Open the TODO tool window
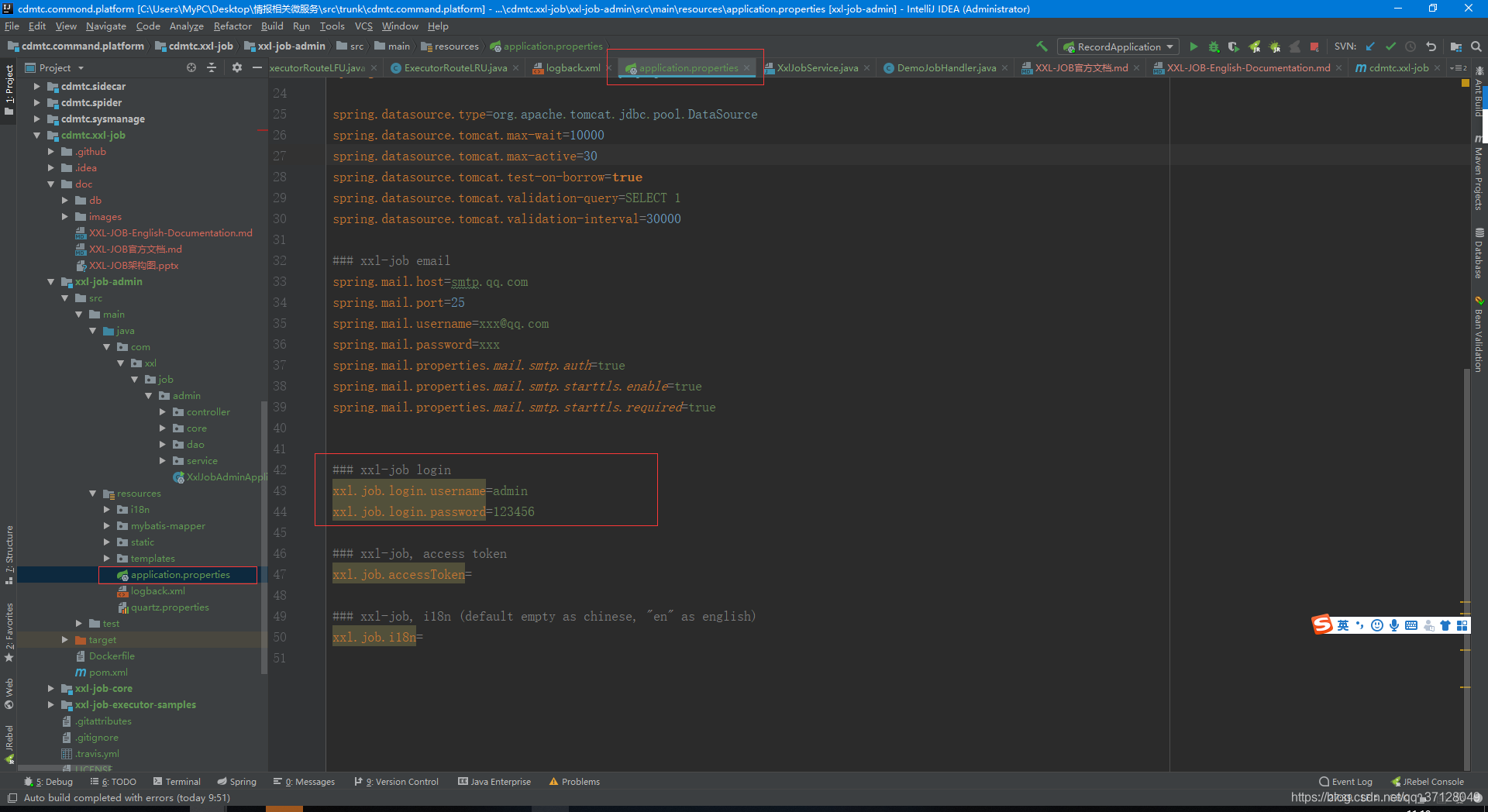 click(113, 782)
